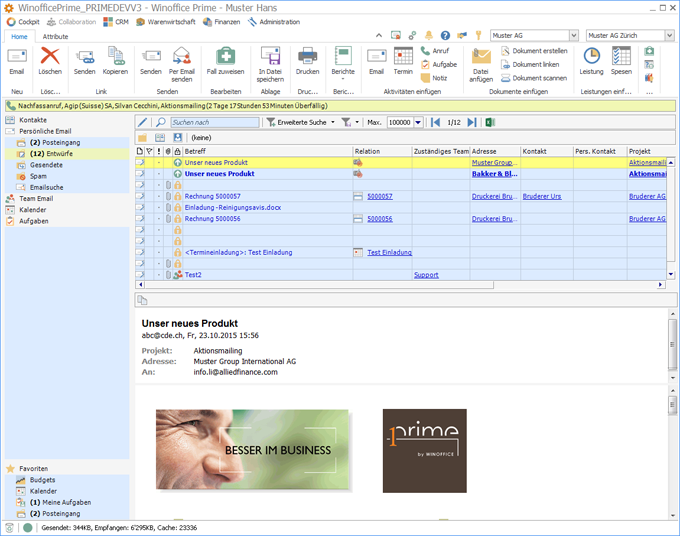Select the Posteingang folder under Persönliche Email

click(55, 142)
